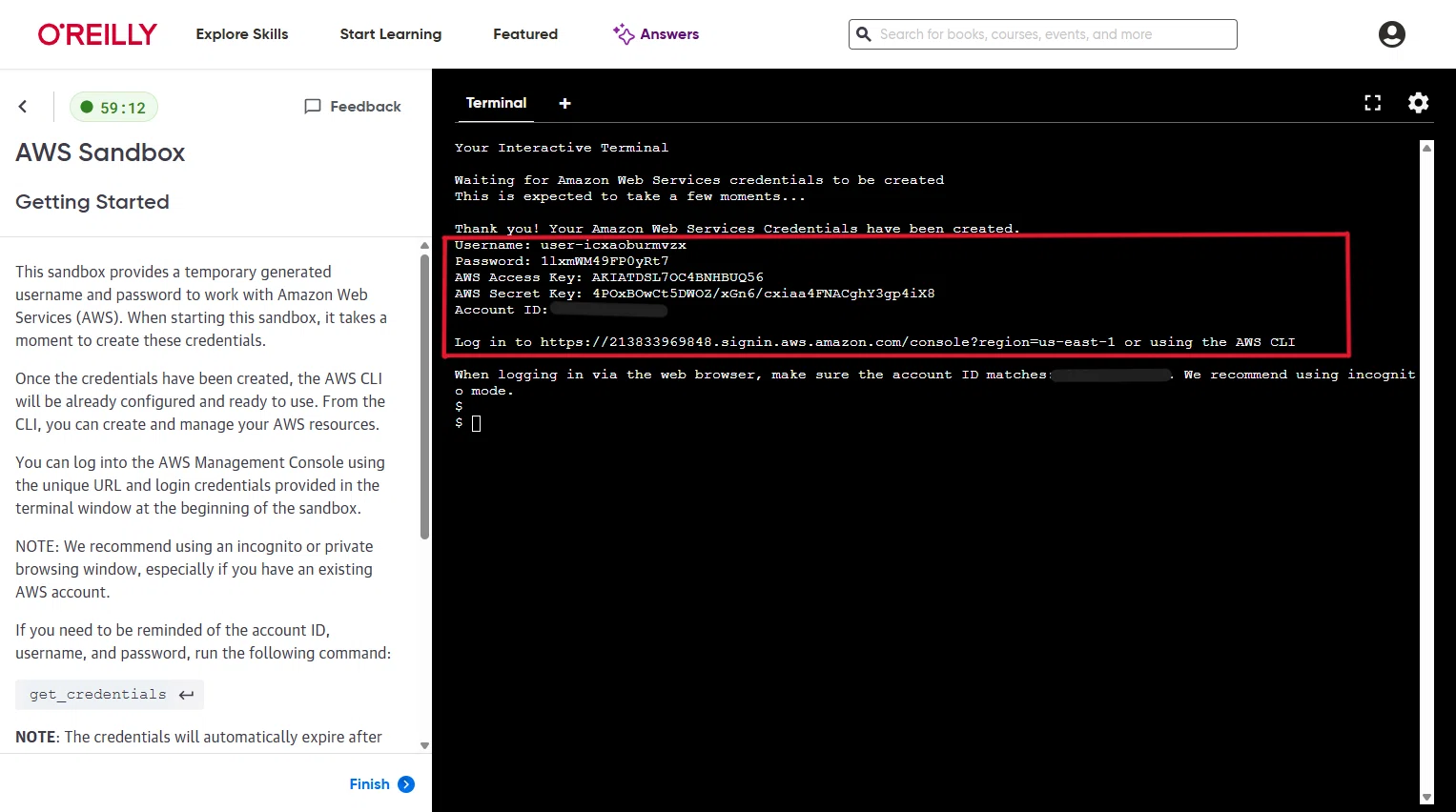Click the 59:12 session timer
This screenshot has height=812, width=1456.
(113, 108)
